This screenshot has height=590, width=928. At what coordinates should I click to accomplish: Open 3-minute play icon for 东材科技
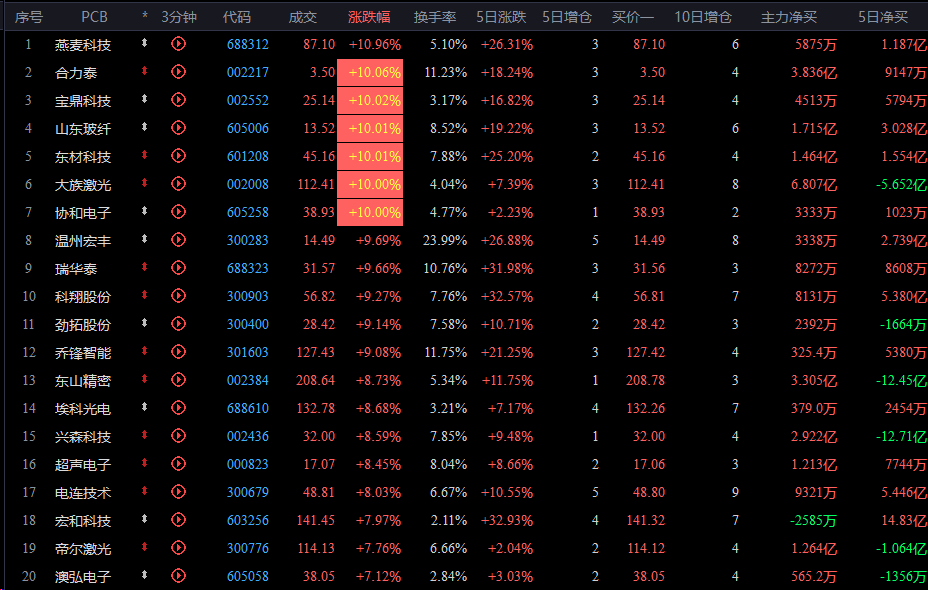point(178,156)
